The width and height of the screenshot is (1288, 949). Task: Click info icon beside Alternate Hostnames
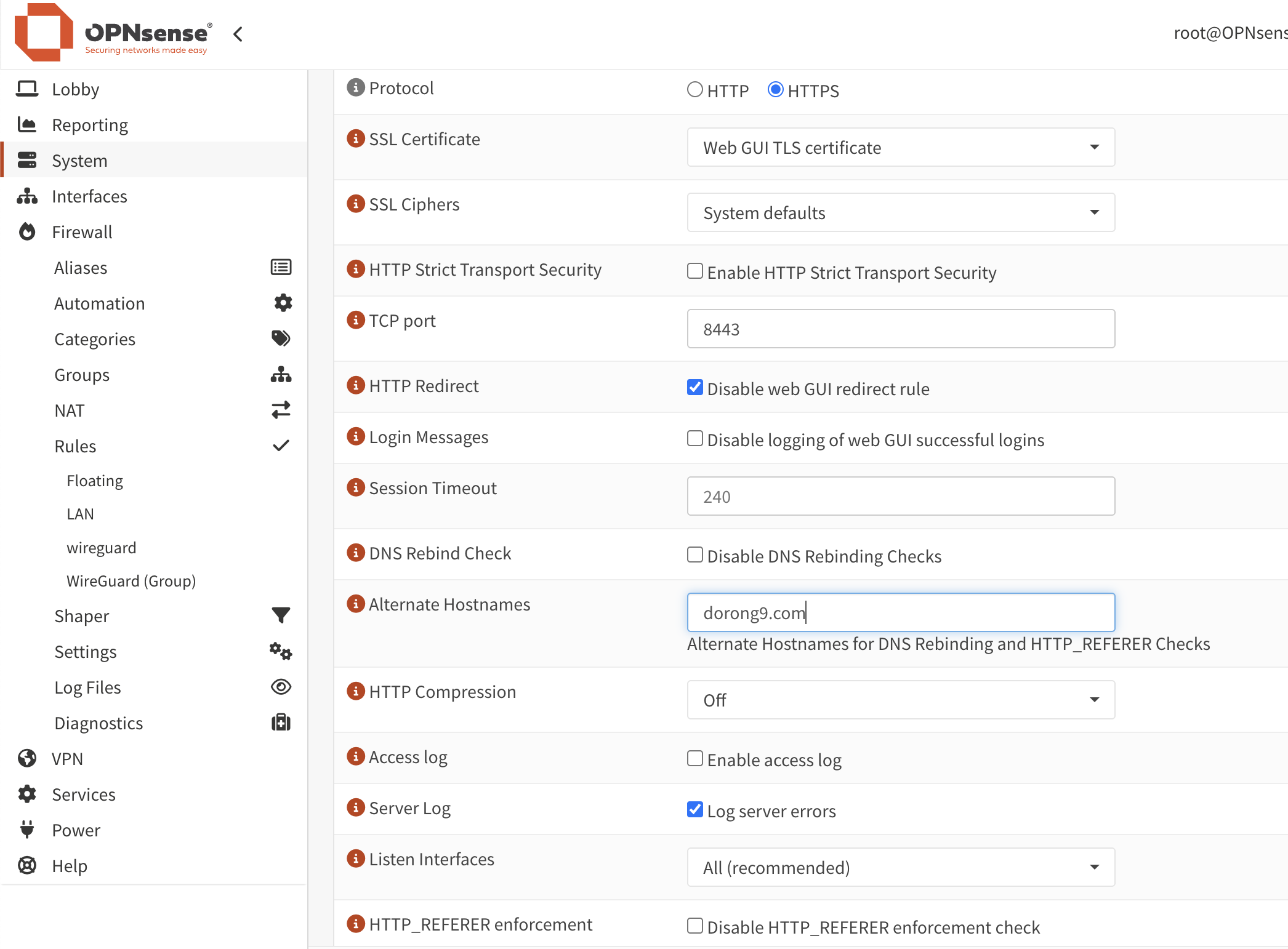355,604
